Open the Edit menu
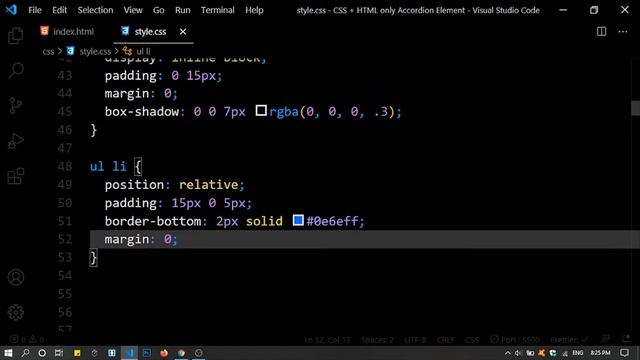 [60, 10]
